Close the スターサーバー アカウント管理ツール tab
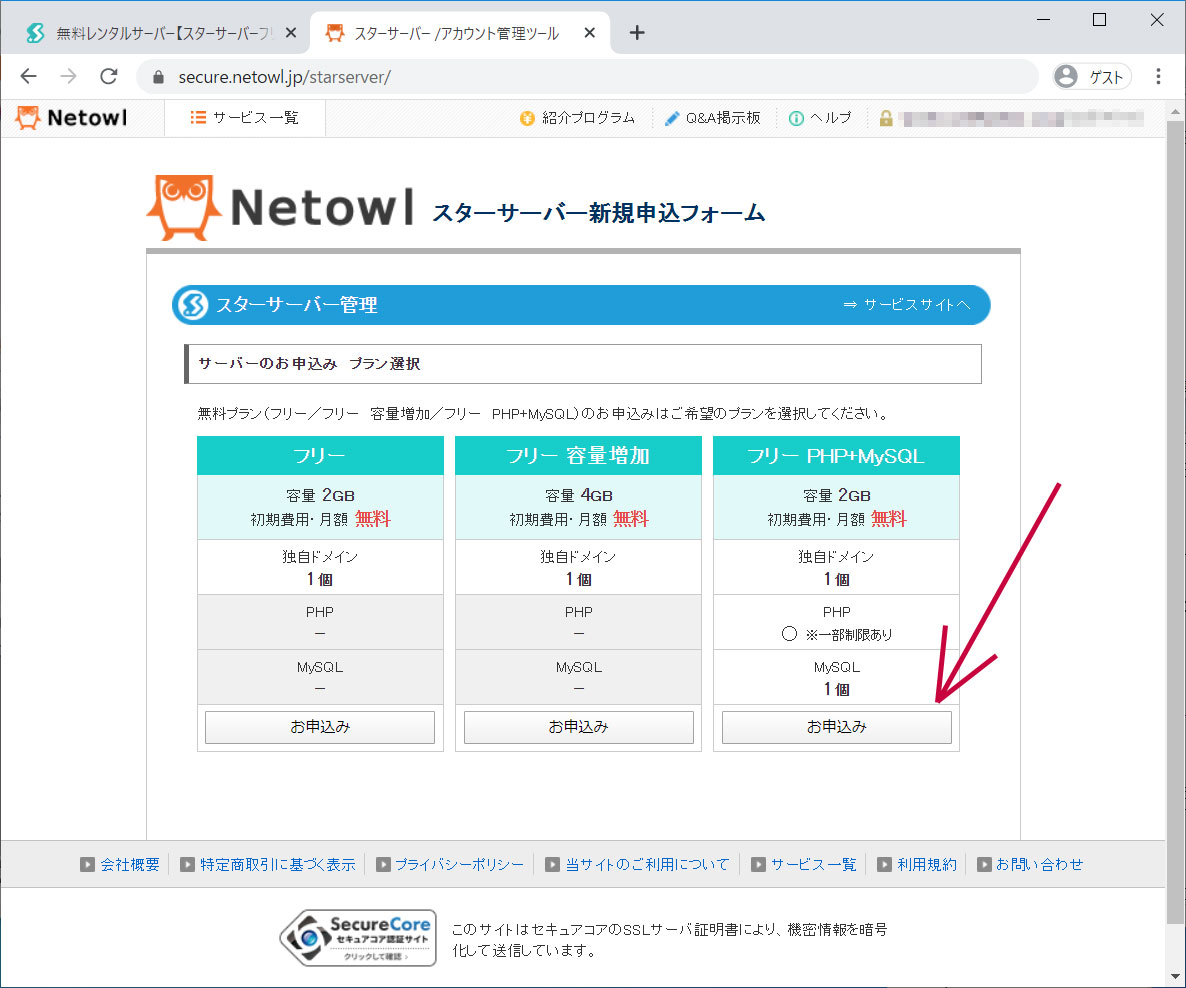1186x988 pixels. coord(590,33)
